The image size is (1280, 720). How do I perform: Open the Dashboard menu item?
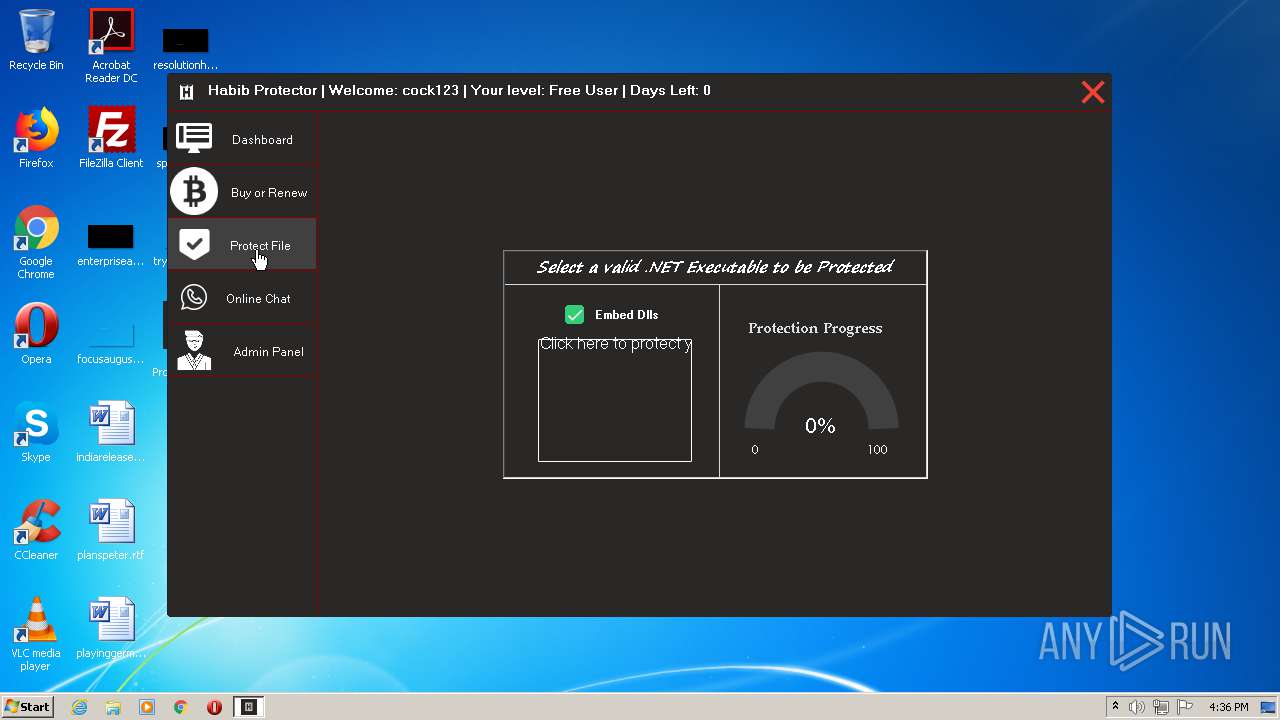242,139
